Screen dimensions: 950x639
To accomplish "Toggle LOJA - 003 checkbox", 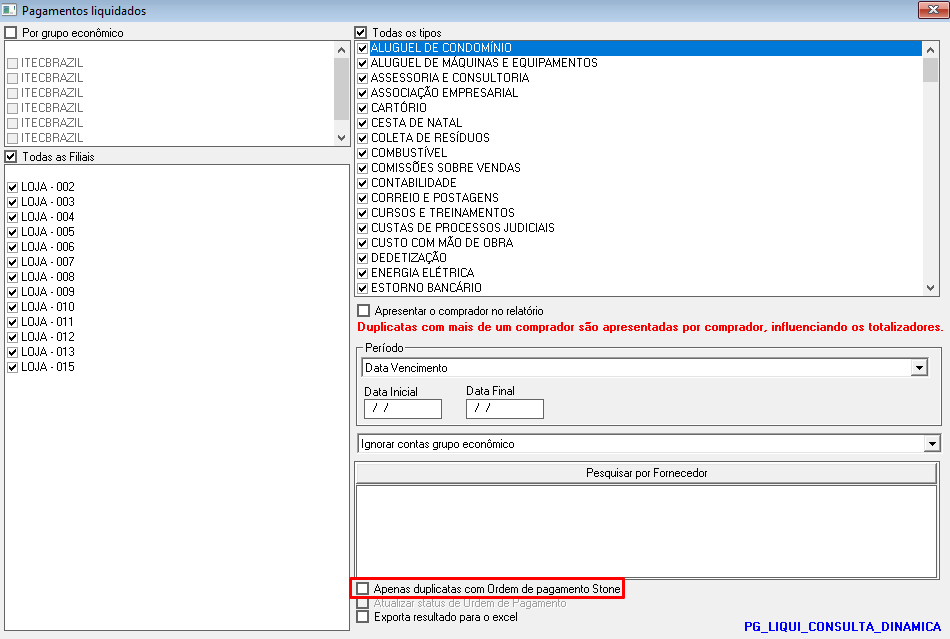I will pyautogui.click(x=13, y=202).
